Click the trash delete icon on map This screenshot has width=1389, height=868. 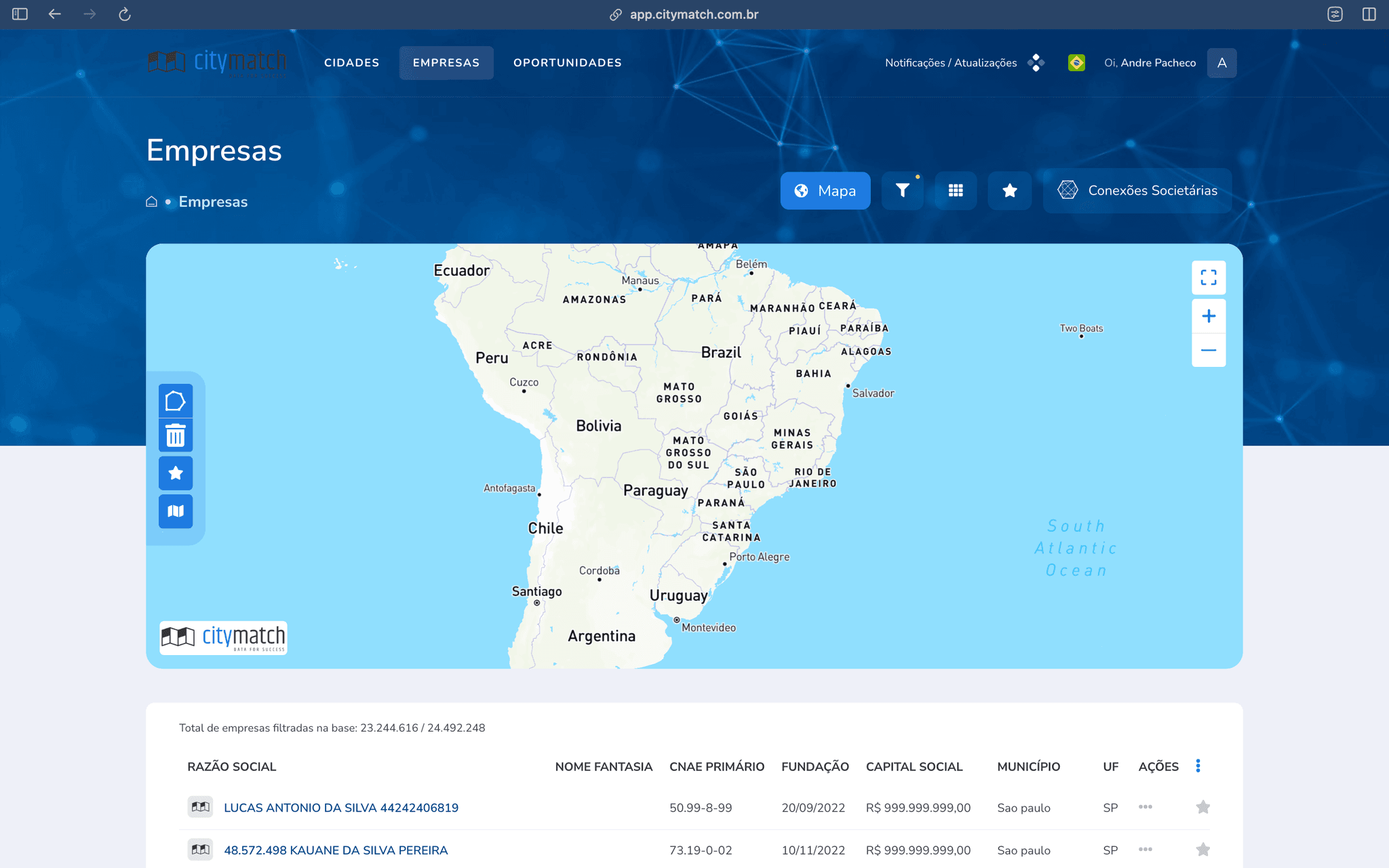[x=176, y=435]
